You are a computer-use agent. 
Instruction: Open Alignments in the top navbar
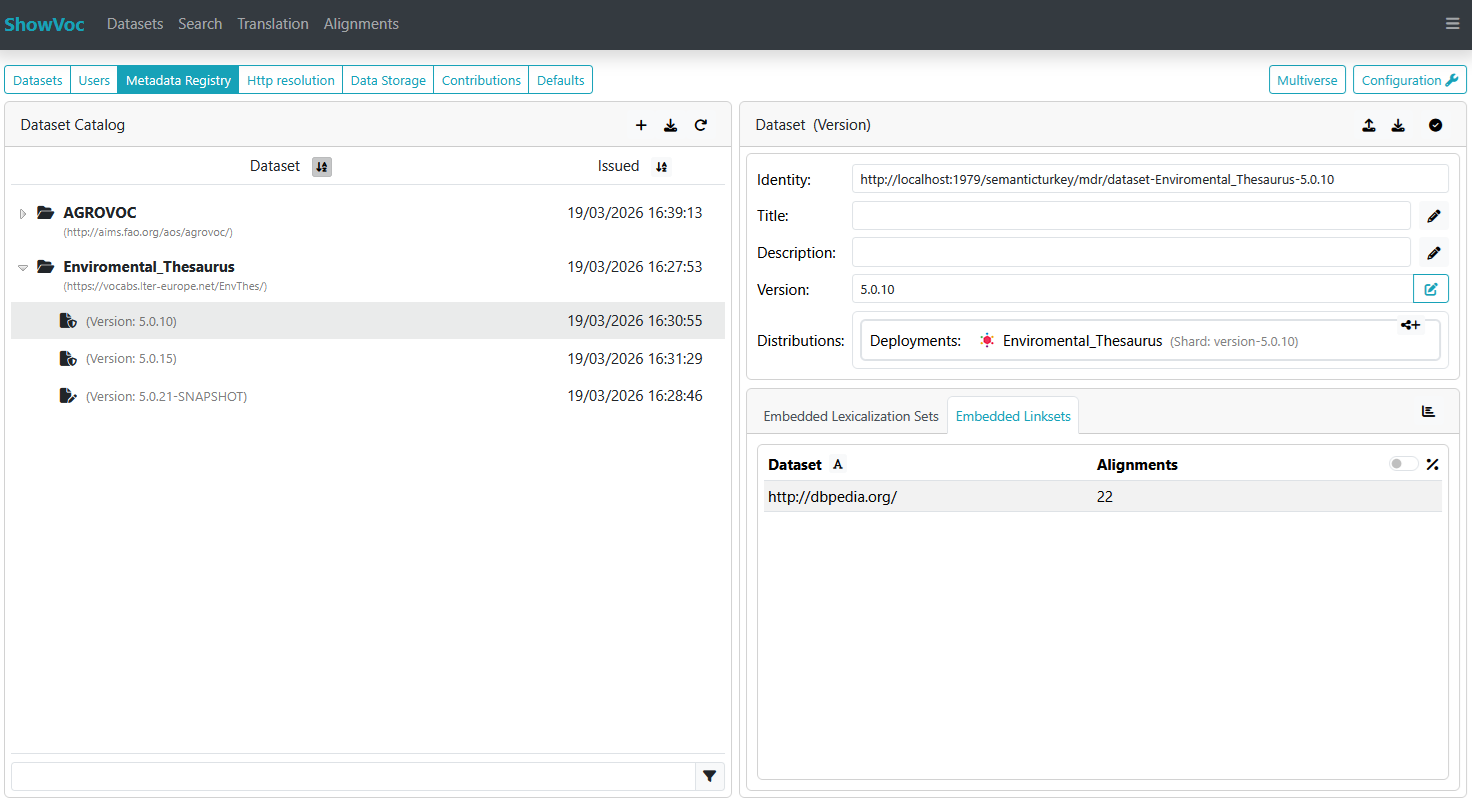[x=361, y=24]
